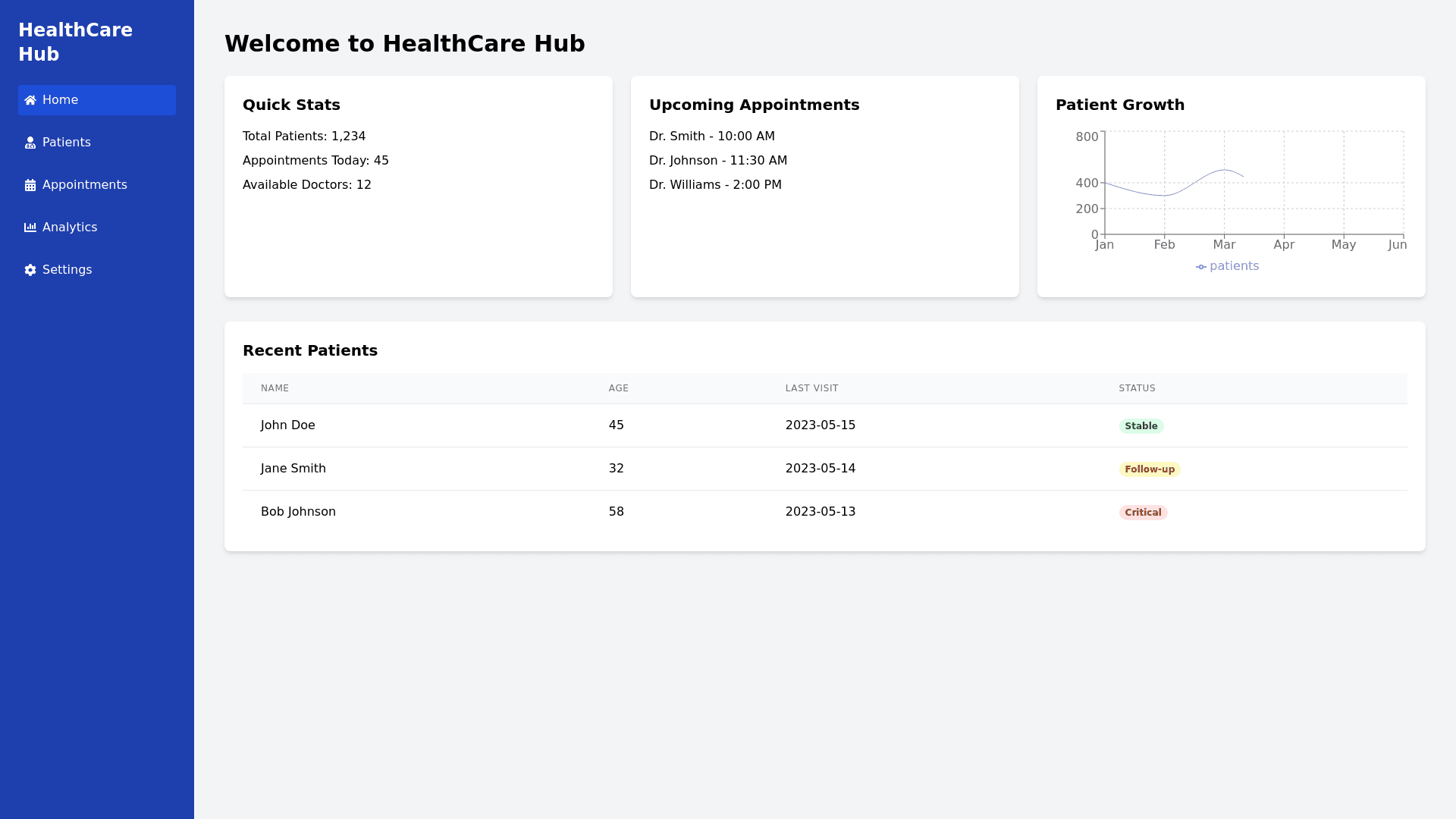
Task: Click the LAST VISIT column header
Action: point(811,388)
